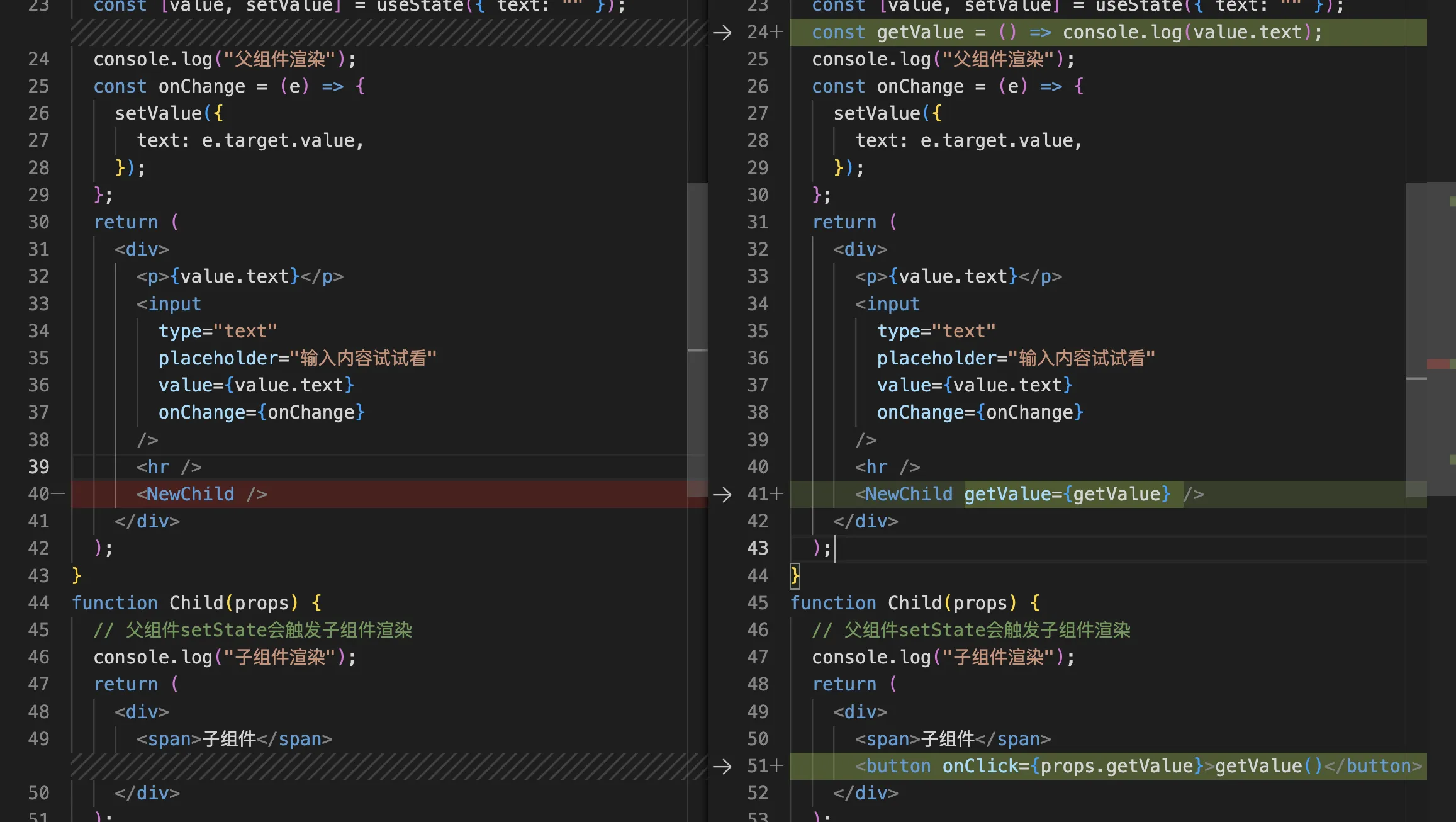
Task: Click 'onChange={onChange}' in left pane
Action: point(262,412)
